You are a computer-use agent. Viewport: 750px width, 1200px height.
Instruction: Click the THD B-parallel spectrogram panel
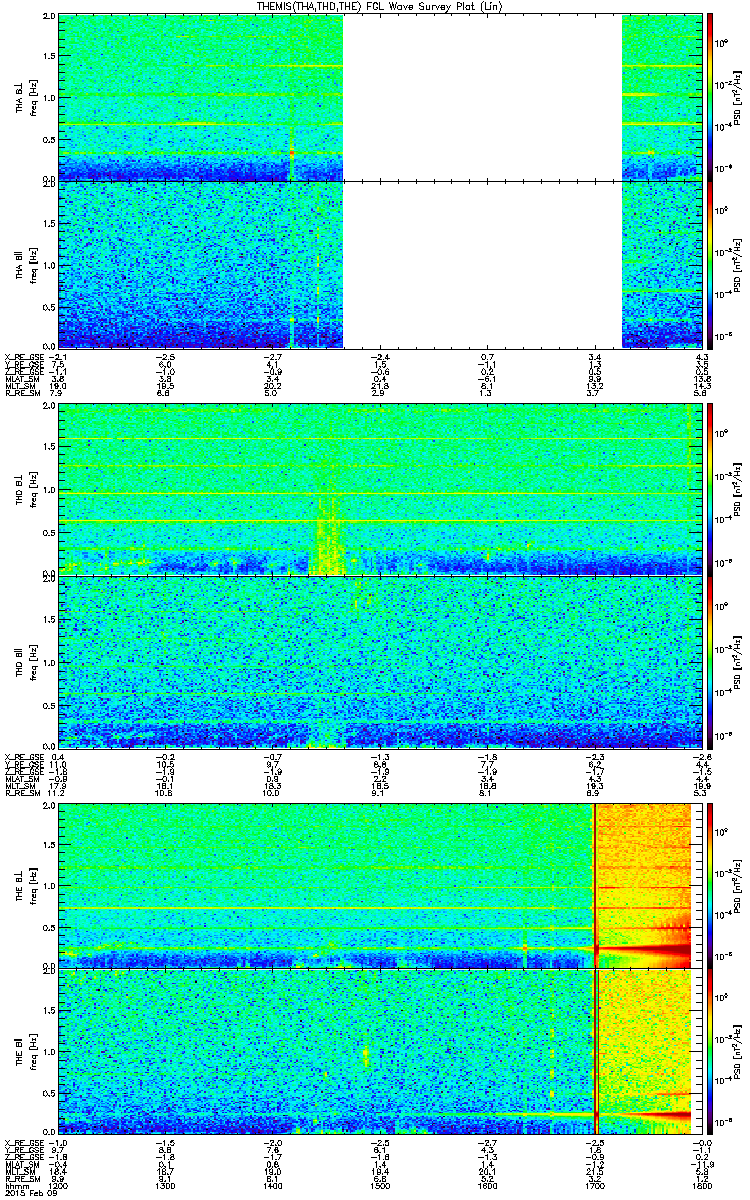tap(379, 661)
